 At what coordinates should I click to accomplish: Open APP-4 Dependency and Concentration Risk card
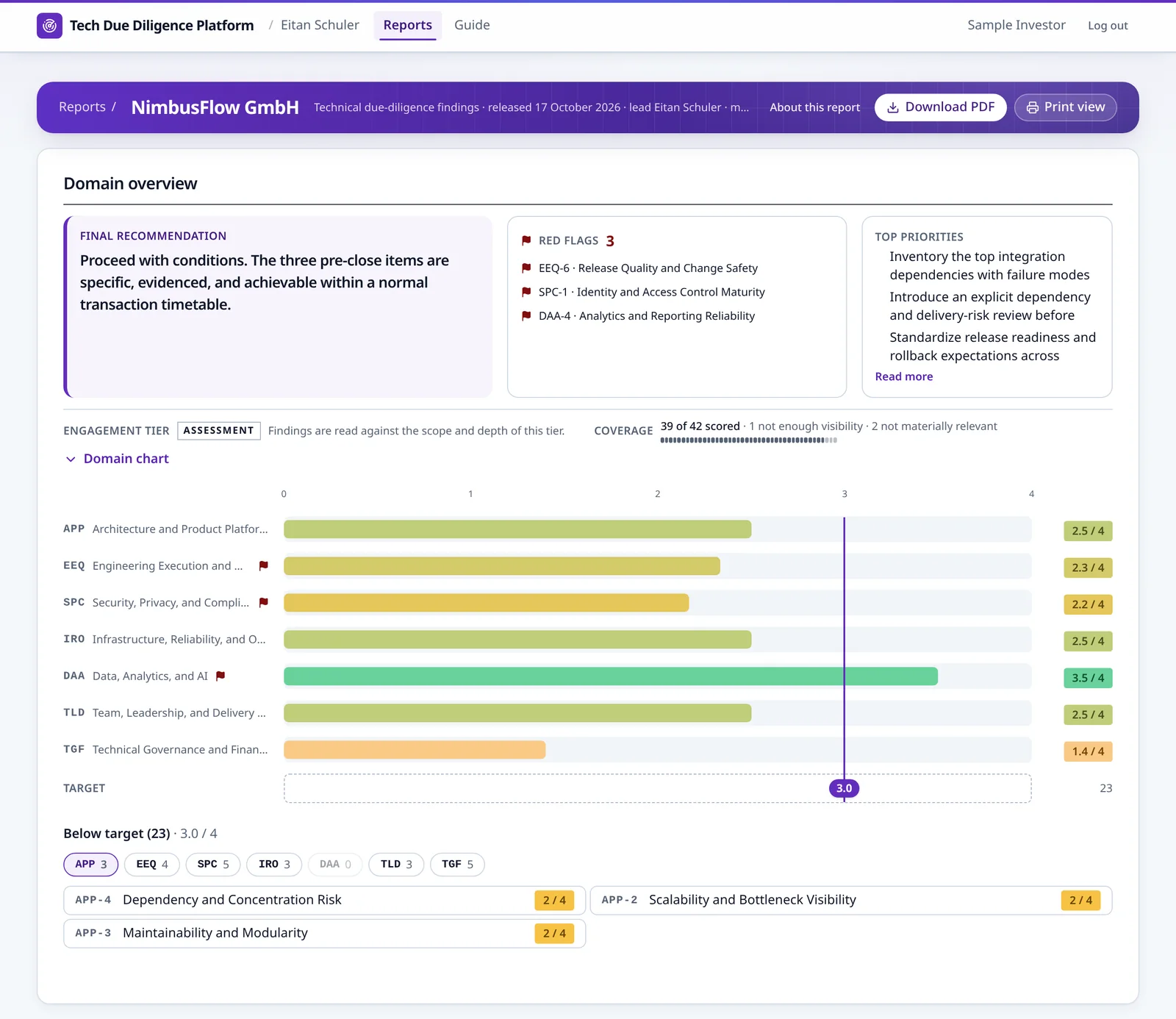(324, 901)
